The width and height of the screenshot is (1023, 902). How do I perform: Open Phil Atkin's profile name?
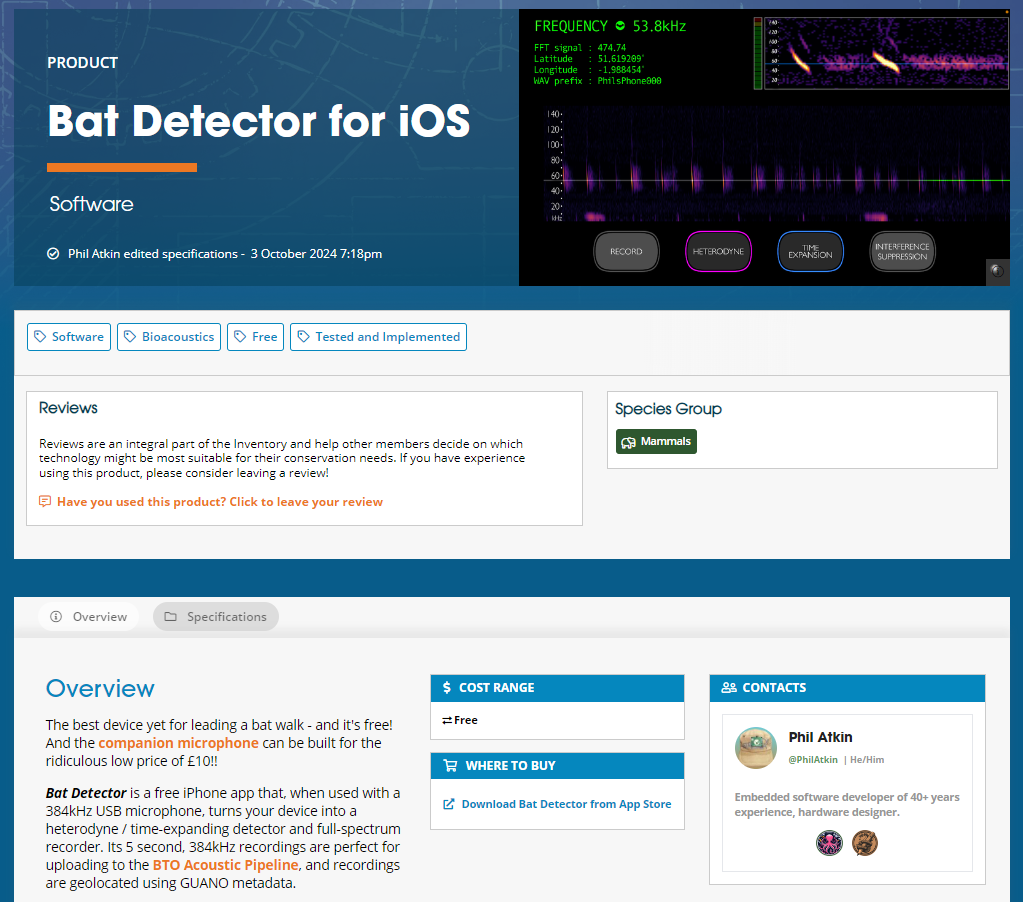click(820, 737)
